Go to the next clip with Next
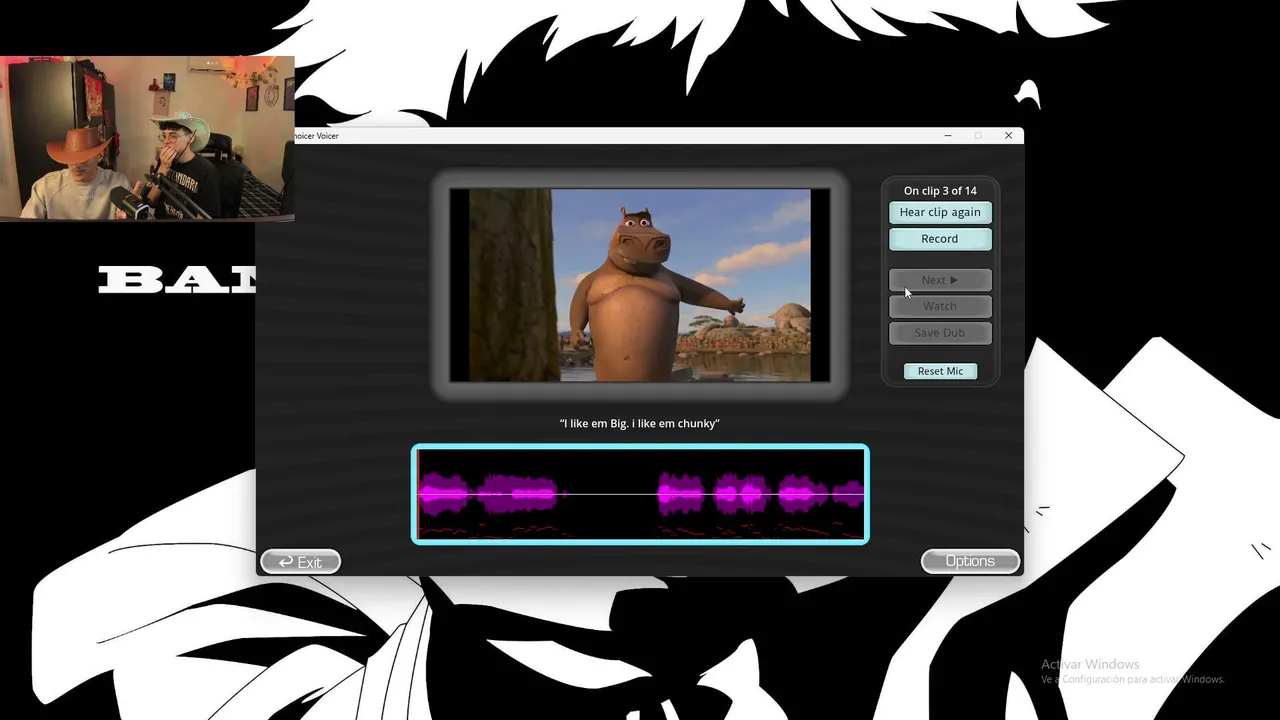Viewport: 1280px width, 720px height. click(940, 280)
